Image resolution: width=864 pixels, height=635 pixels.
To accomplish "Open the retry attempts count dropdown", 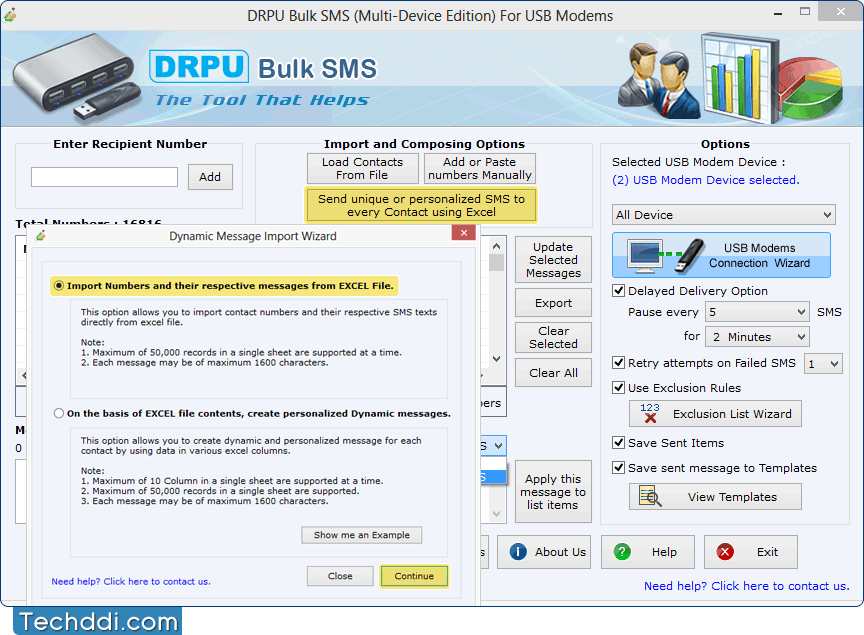I will click(x=823, y=364).
